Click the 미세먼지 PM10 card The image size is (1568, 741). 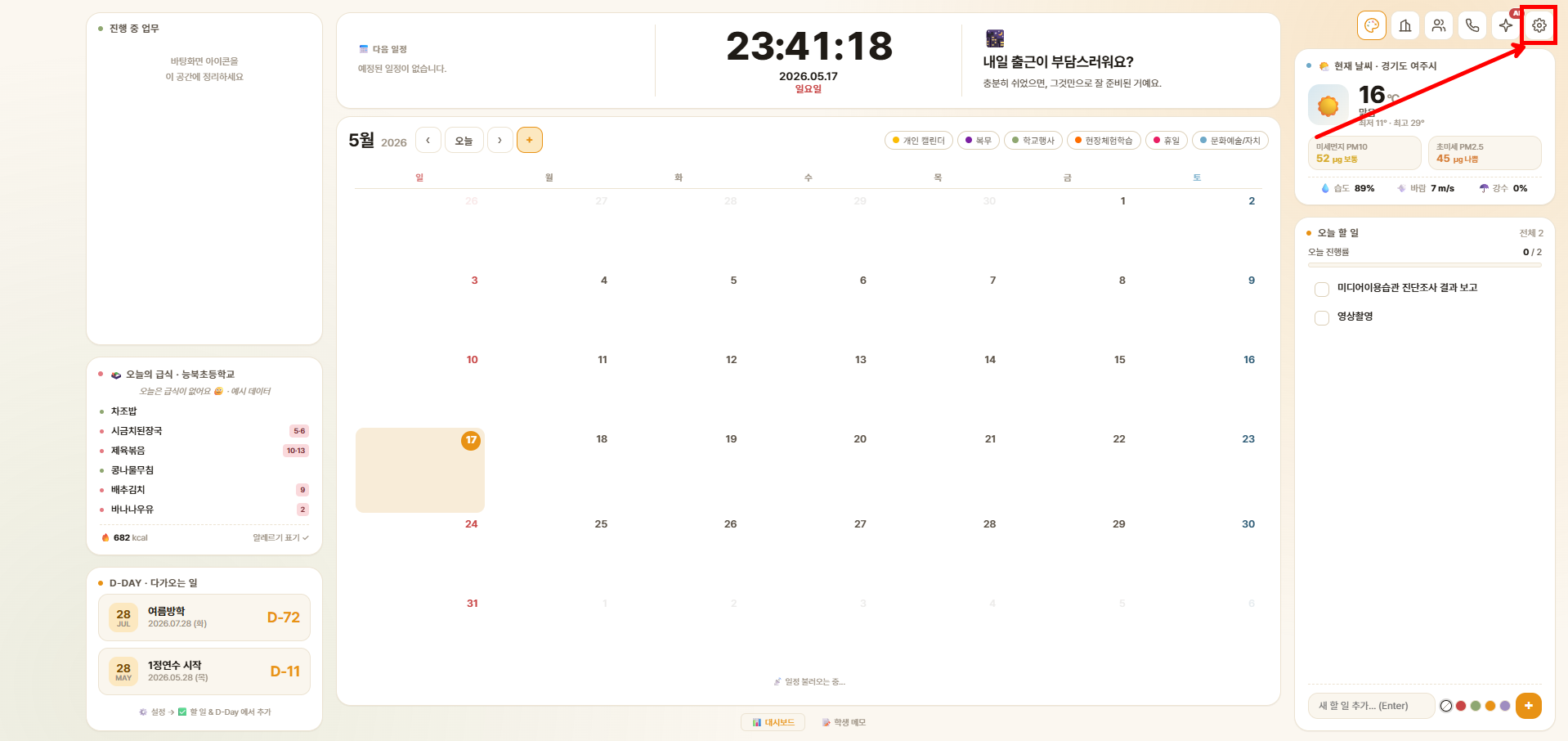tap(1364, 153)
